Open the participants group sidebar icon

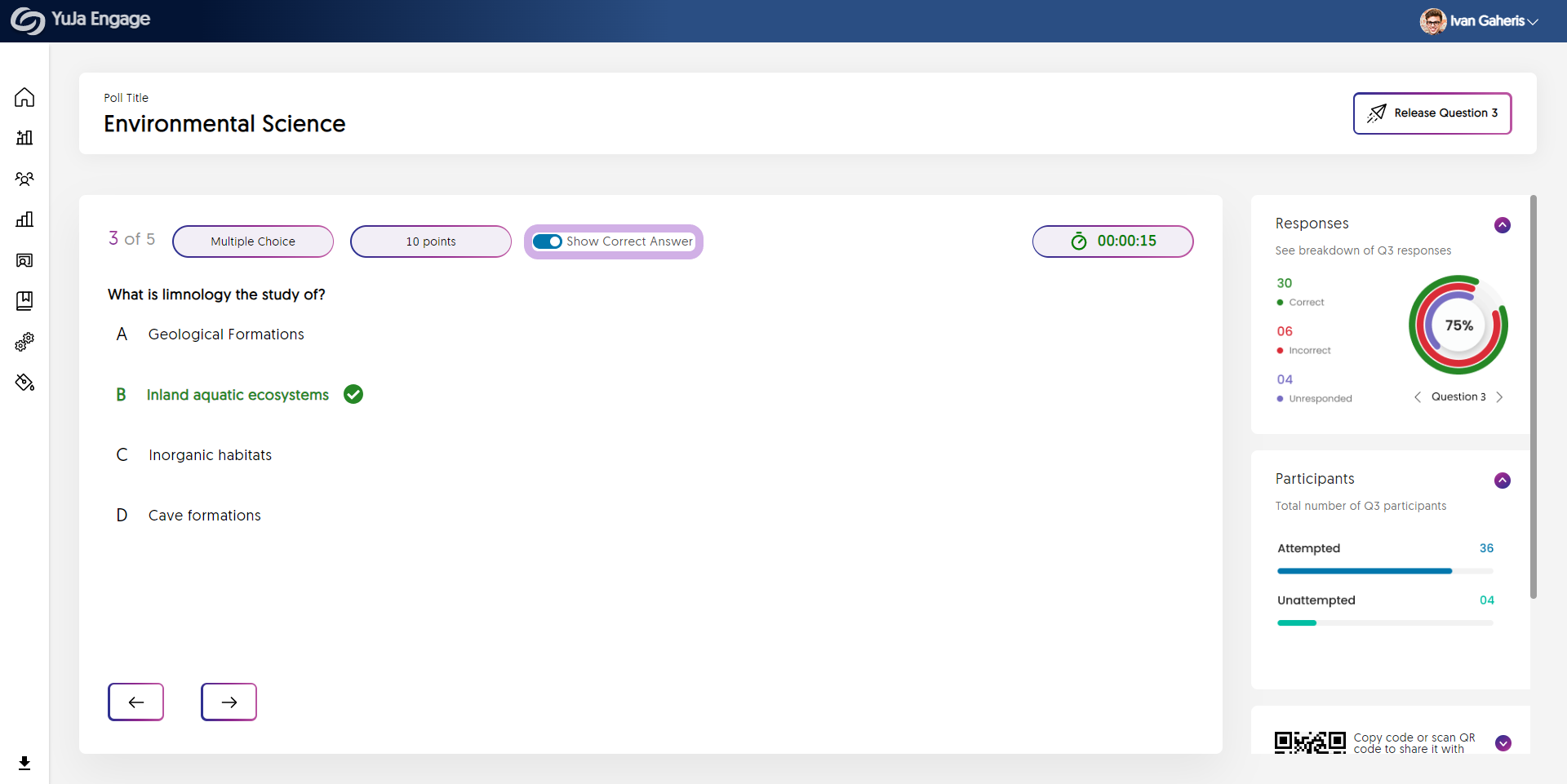(x=24, y=179)
